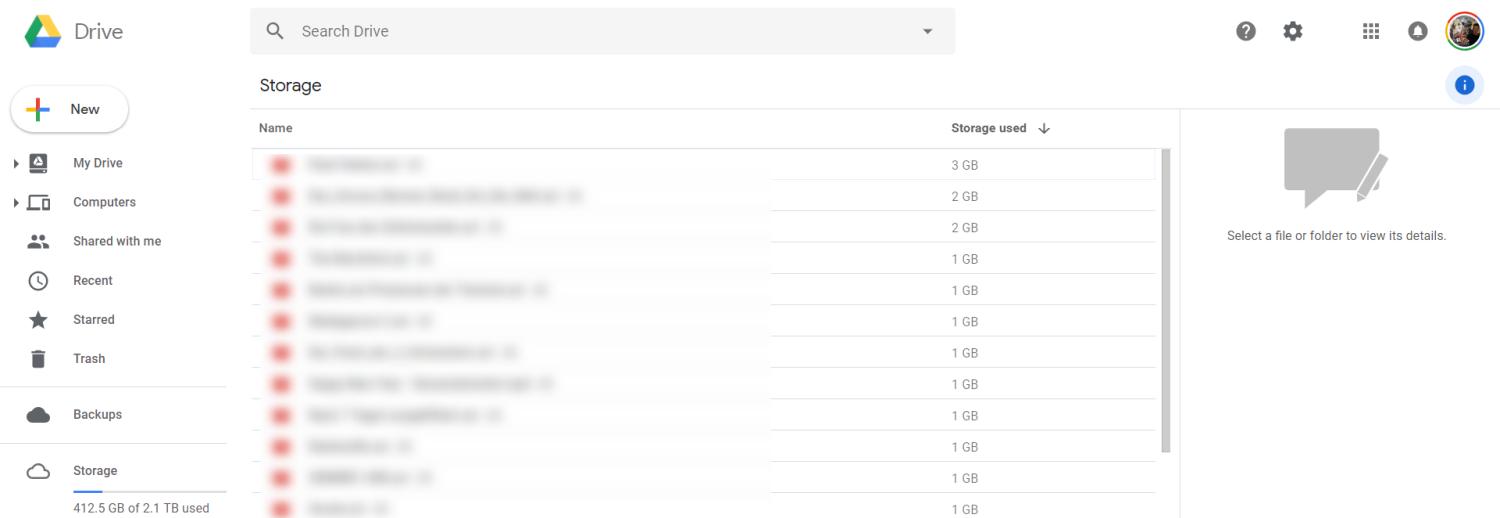Click the New button
The image size is (1500, 518).
coord(70,109)
